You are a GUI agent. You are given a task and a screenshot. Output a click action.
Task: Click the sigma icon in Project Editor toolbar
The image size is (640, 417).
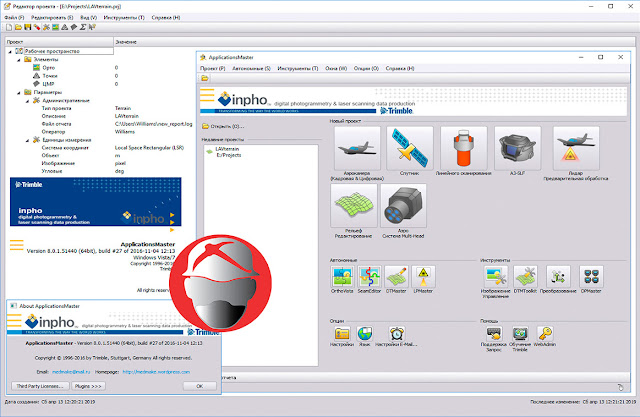[x=83, y=27]
